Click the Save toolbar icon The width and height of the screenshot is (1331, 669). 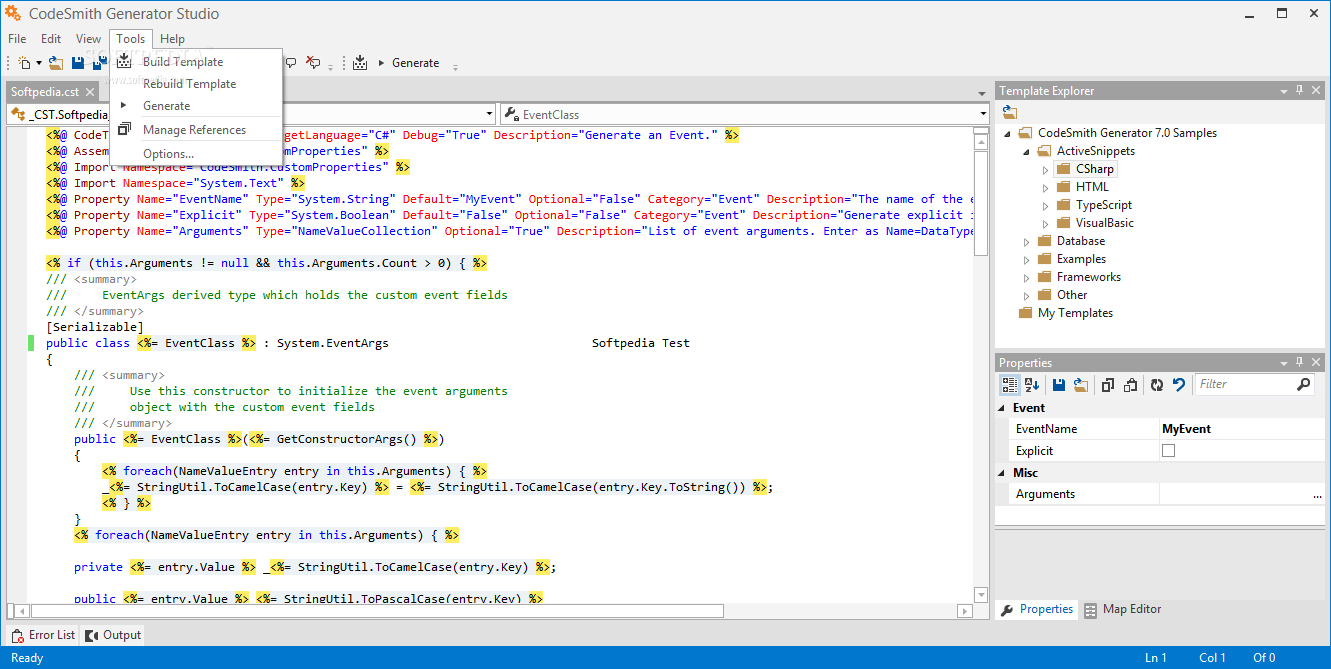[x=78, y=63]
